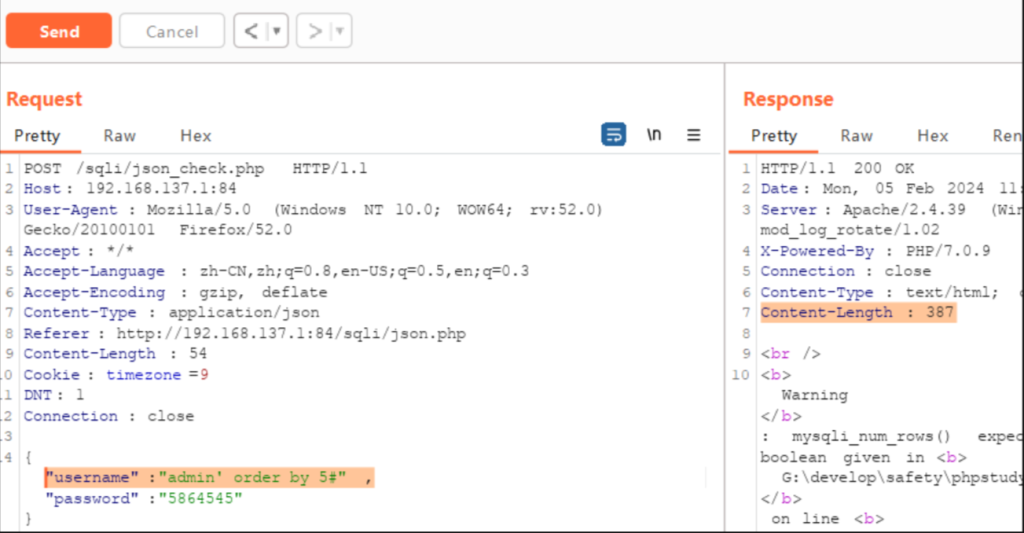This screenshot has height=533, width=1024.
Task: Toggle word wrap icon in Request panel
Action: 613,135
